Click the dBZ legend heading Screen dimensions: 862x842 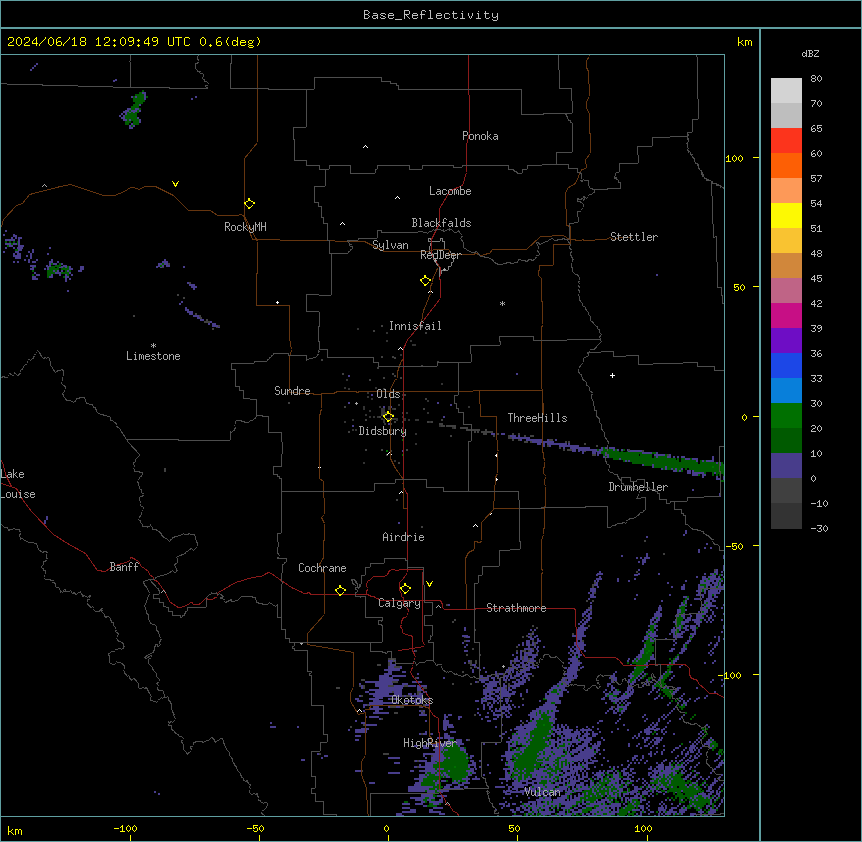click(810, 53)
